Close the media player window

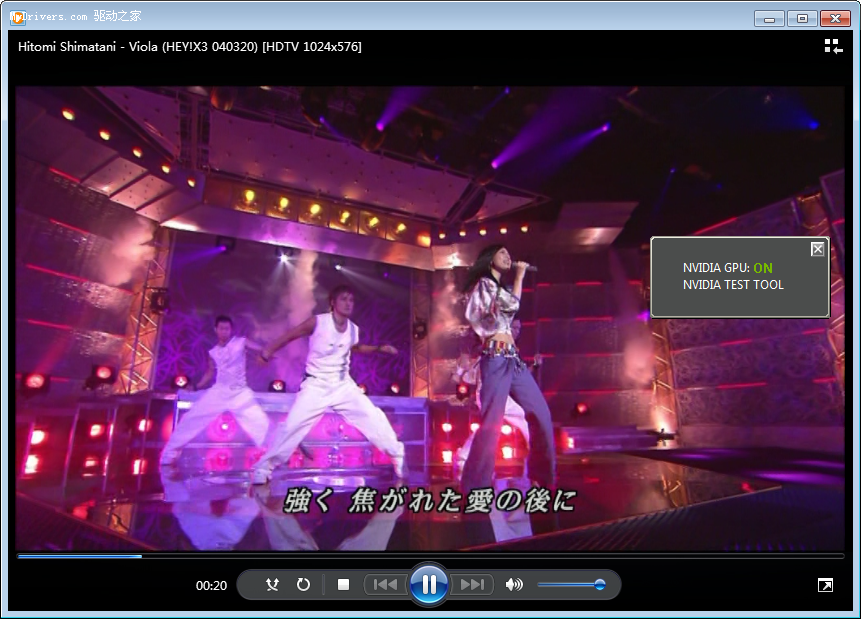click(x=835, y=19)
